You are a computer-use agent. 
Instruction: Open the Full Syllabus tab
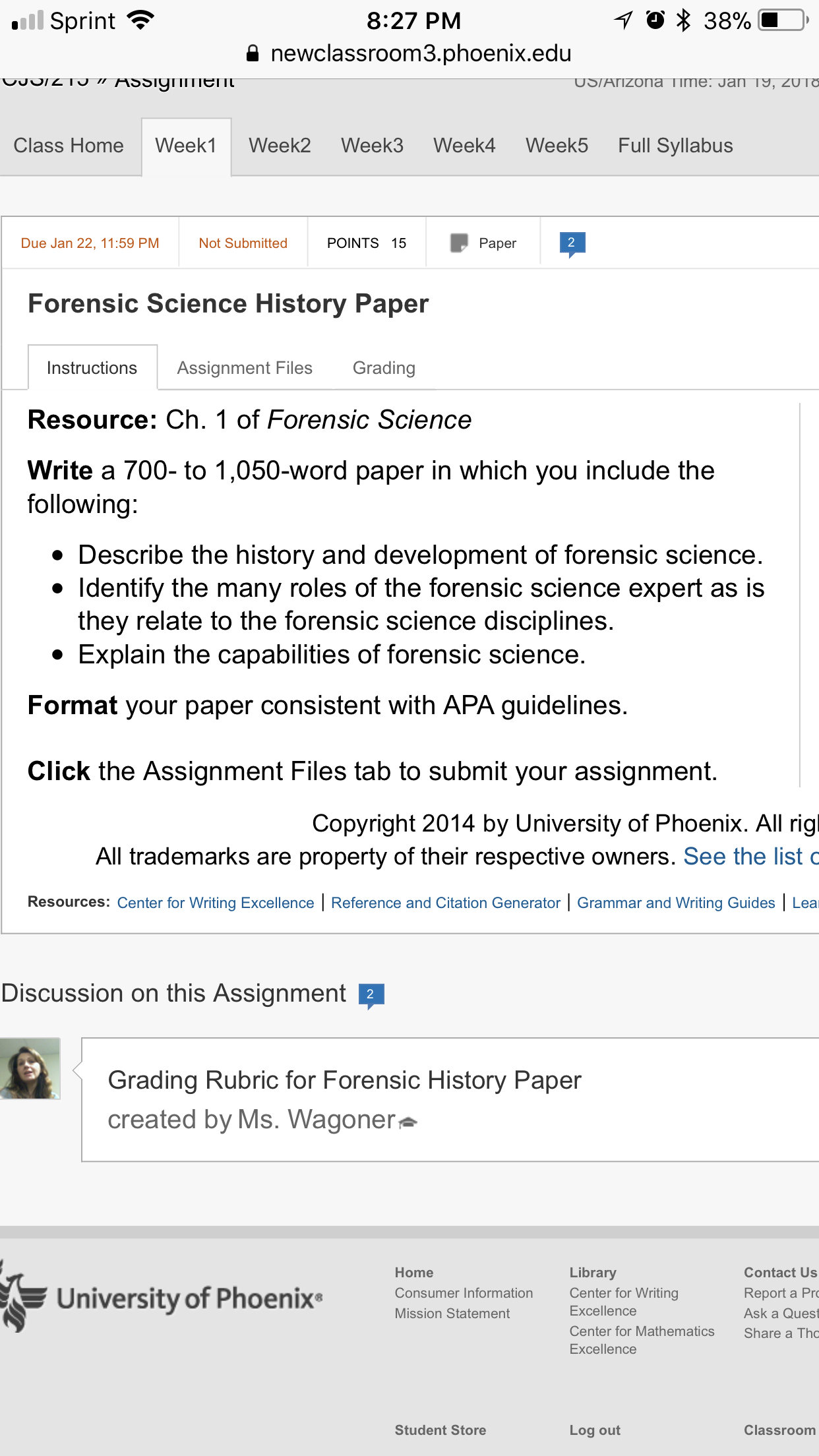pyautogui.click(x=675, y=146)
